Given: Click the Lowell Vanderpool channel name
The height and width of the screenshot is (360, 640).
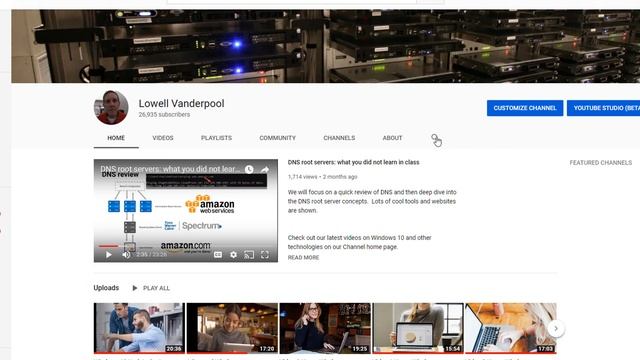Looking at the screenshot, I should (x=181, y=103).
